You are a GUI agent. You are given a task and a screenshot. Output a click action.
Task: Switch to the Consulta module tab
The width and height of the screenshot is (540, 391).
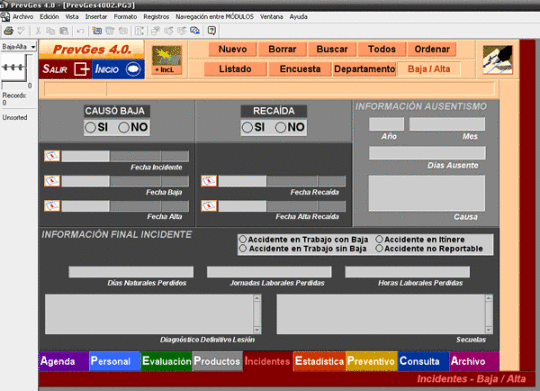click(x=423, y=361)
